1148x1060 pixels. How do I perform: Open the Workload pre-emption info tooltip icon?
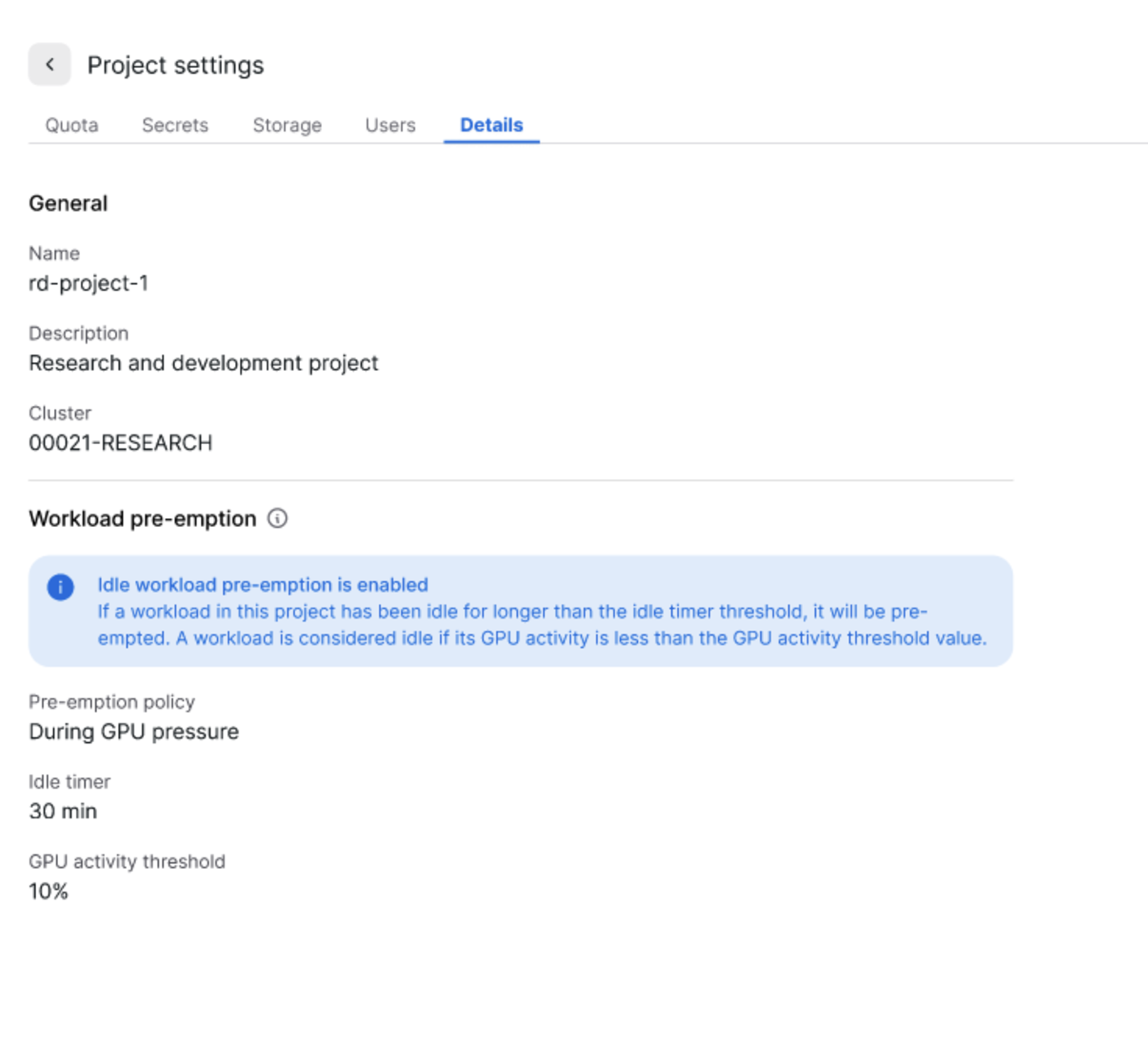(x=277, y=519)
